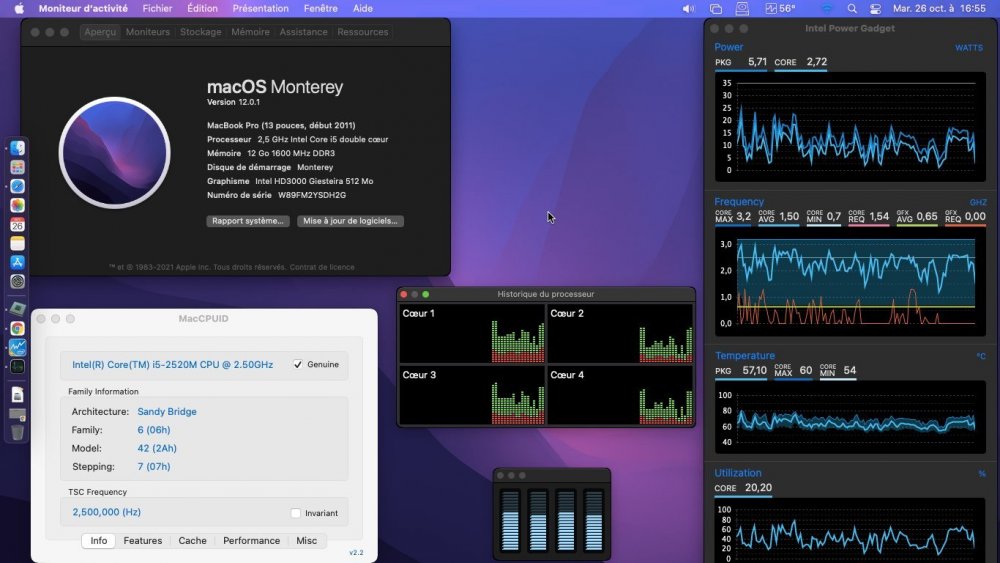
Task: Click the Cœur 2 history graph
Action: 620,333
